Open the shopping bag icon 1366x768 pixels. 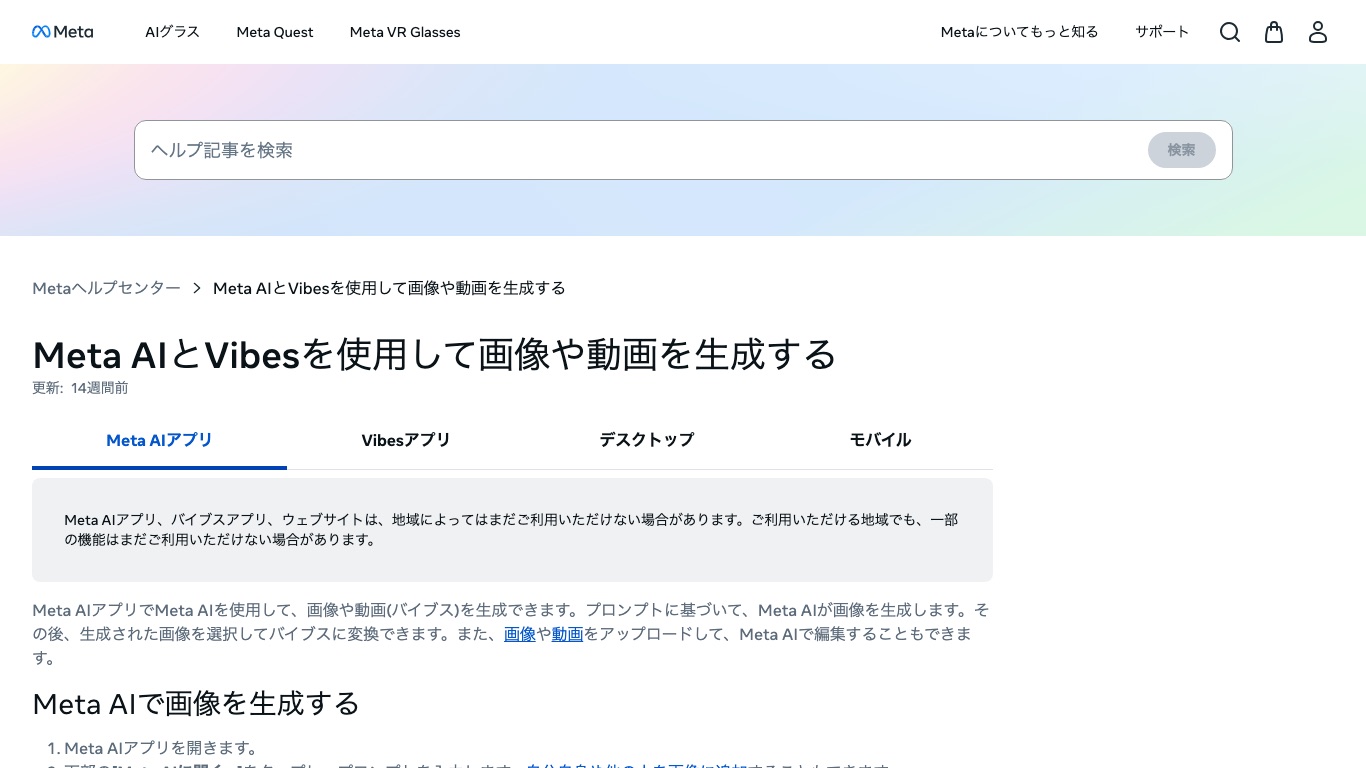(x=1274, y=32)
